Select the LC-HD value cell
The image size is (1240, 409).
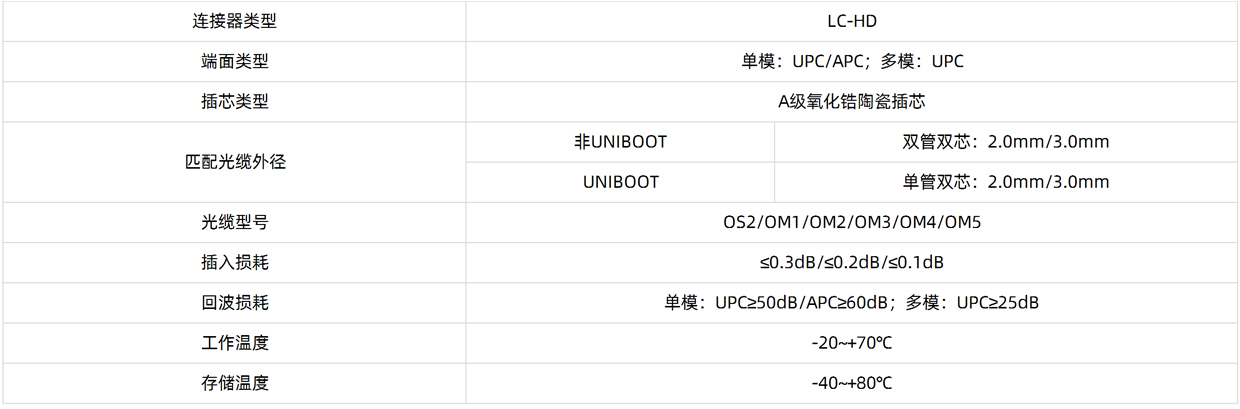pyautogui.click(x=852, y=21)
